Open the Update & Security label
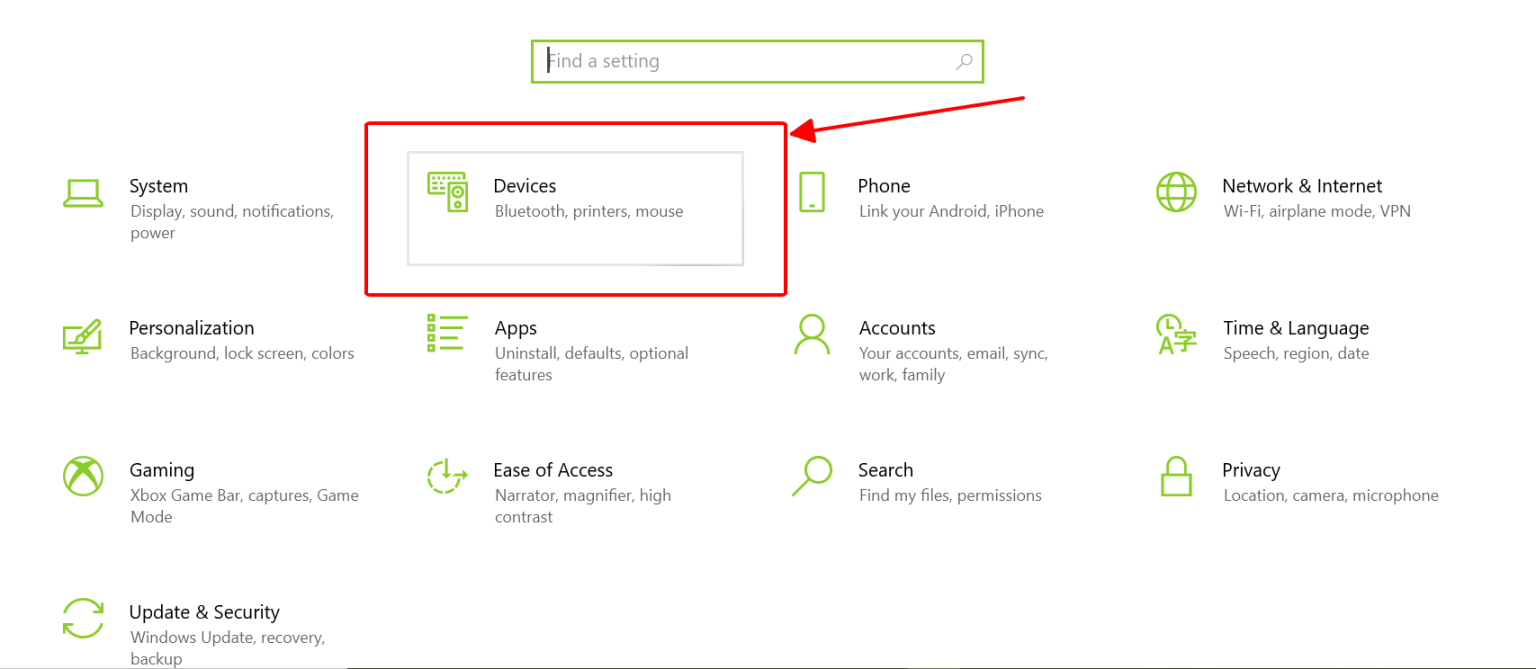This screenshot has height=669, width=1536. [204, 612]
